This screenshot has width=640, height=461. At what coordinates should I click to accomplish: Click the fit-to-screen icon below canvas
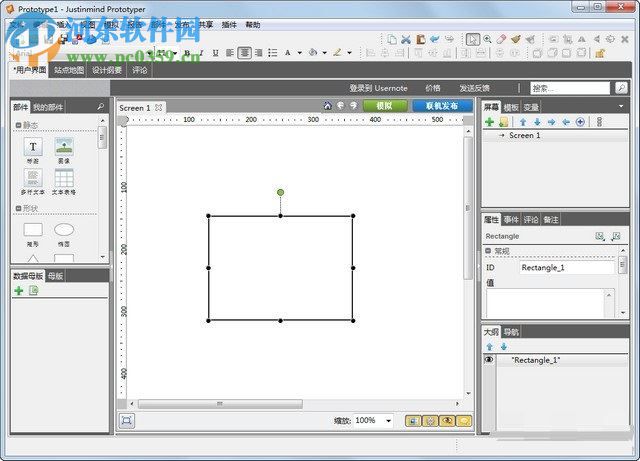(x=127, y=421)
